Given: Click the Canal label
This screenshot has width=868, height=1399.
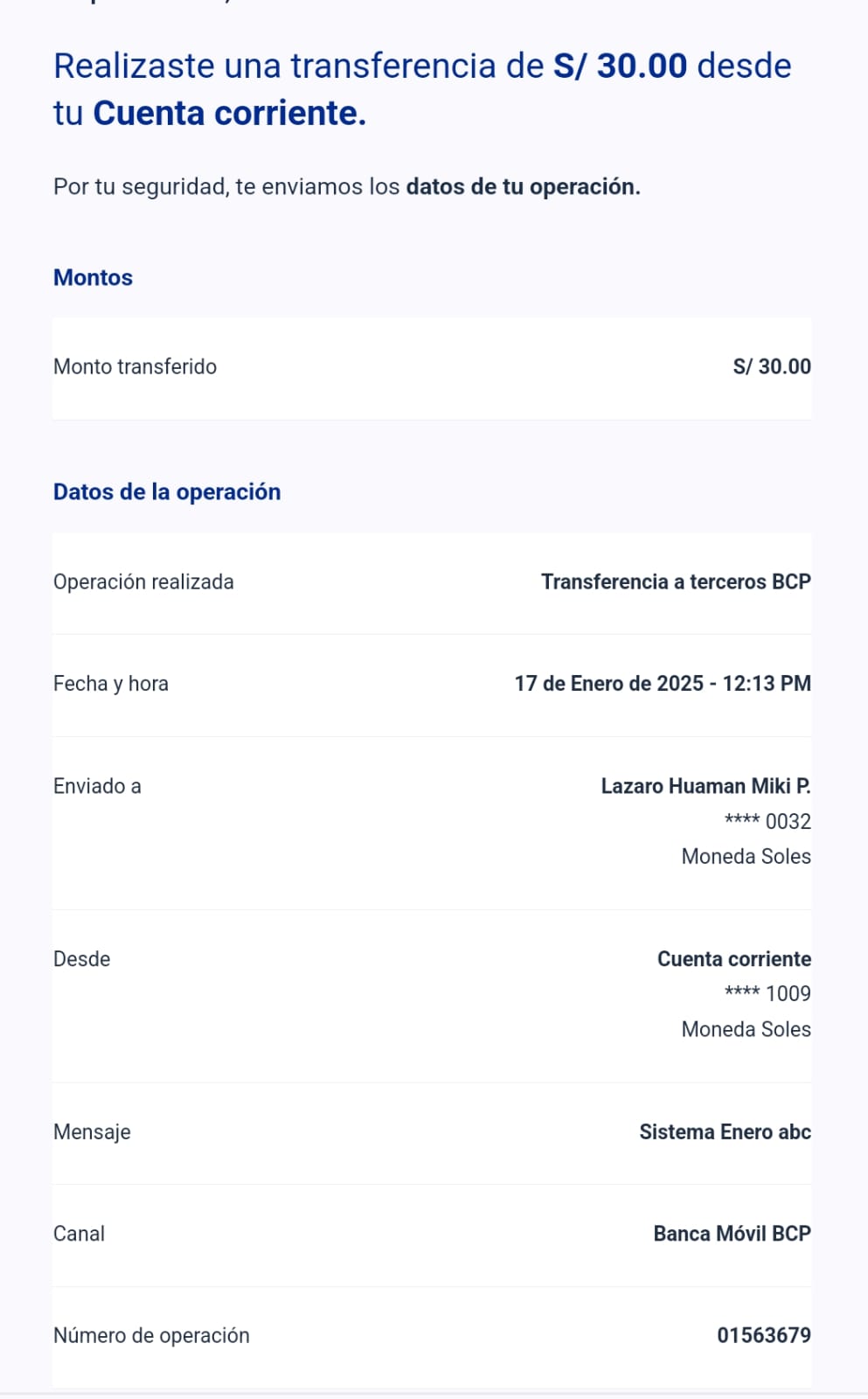Looking at the screenshot, I should click(x=79, y=1234).
